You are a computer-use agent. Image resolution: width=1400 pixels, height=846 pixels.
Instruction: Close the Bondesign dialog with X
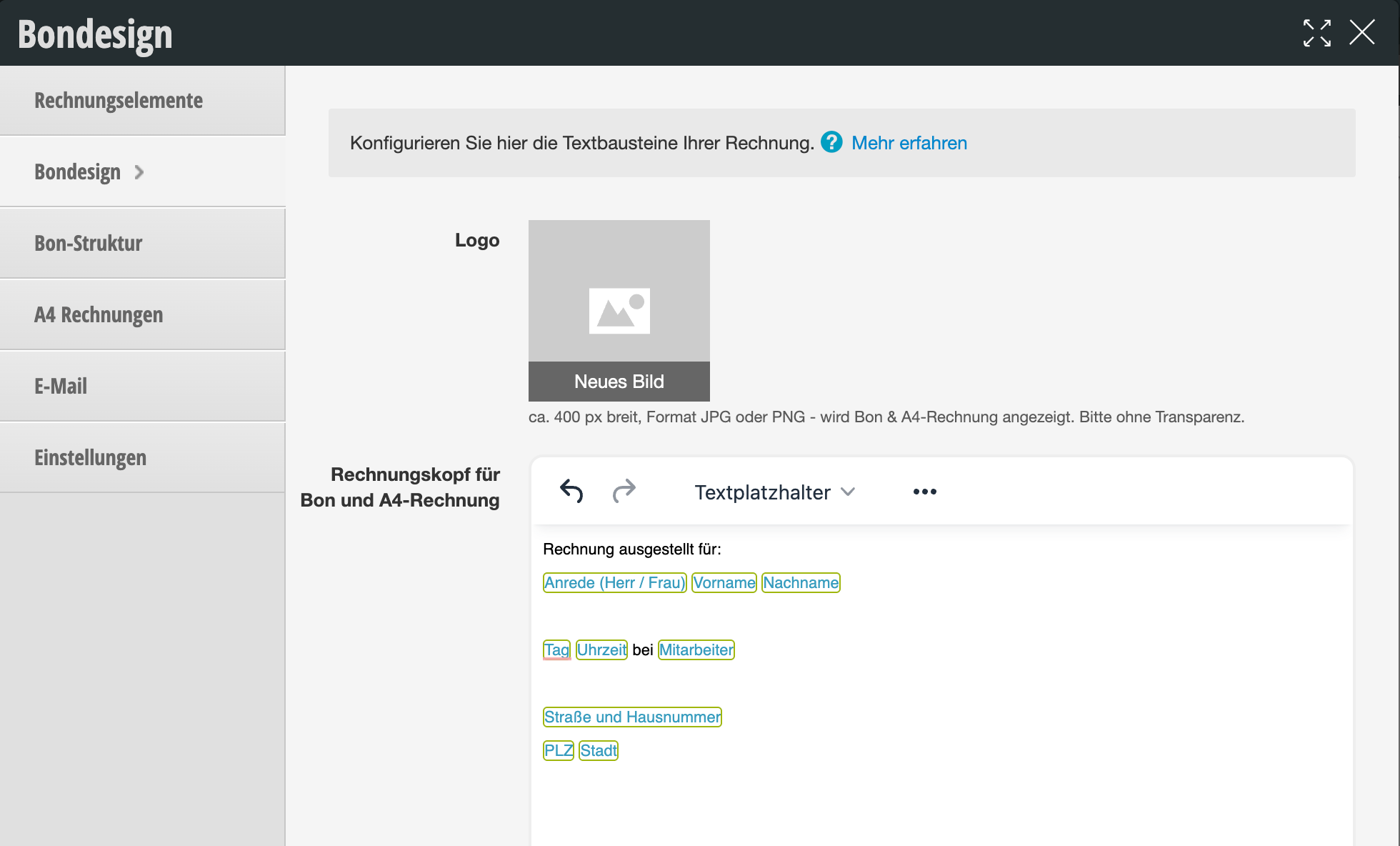[1361, 33]
